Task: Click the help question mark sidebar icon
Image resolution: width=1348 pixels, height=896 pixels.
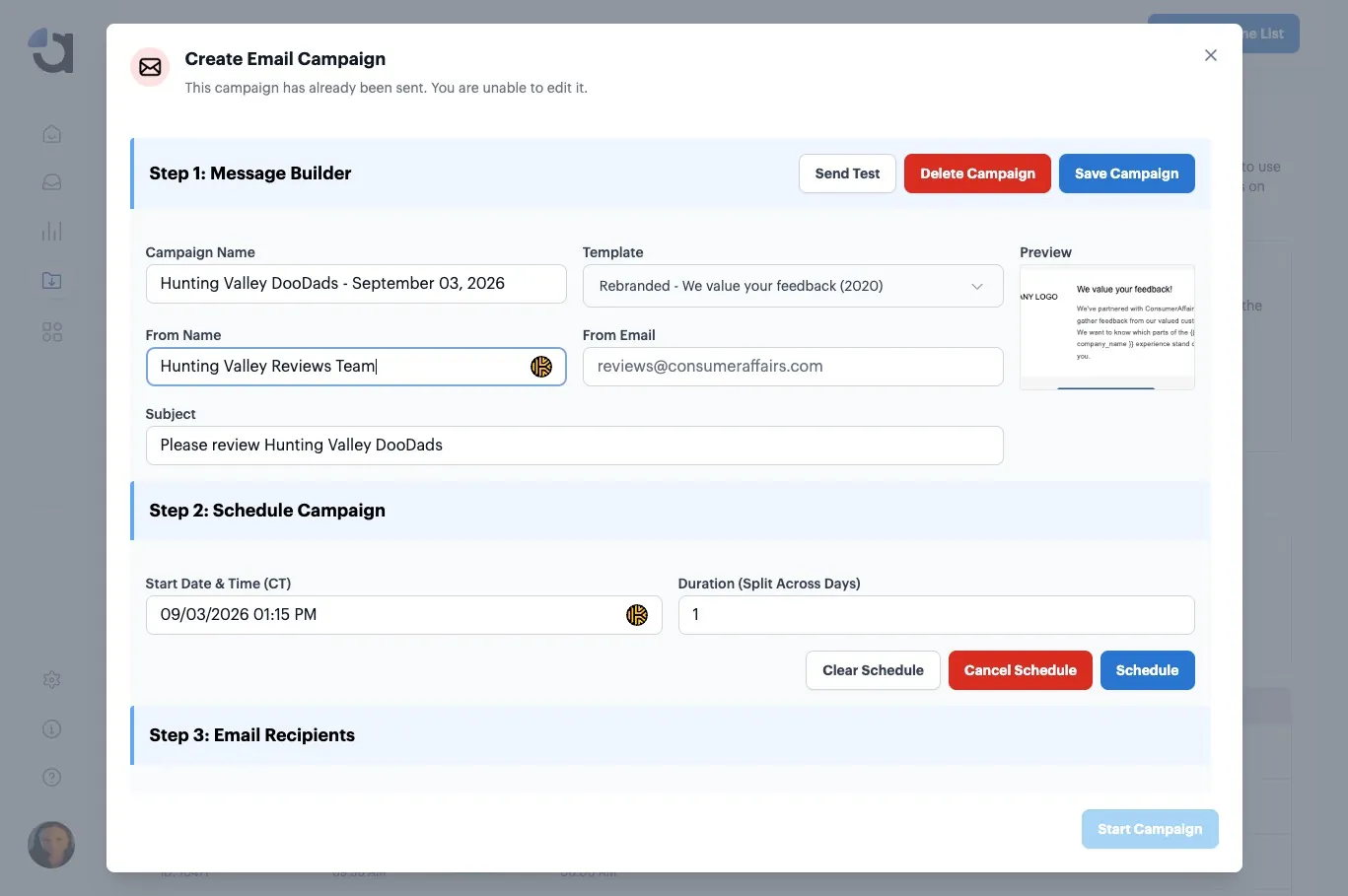Action: [52, 777]
